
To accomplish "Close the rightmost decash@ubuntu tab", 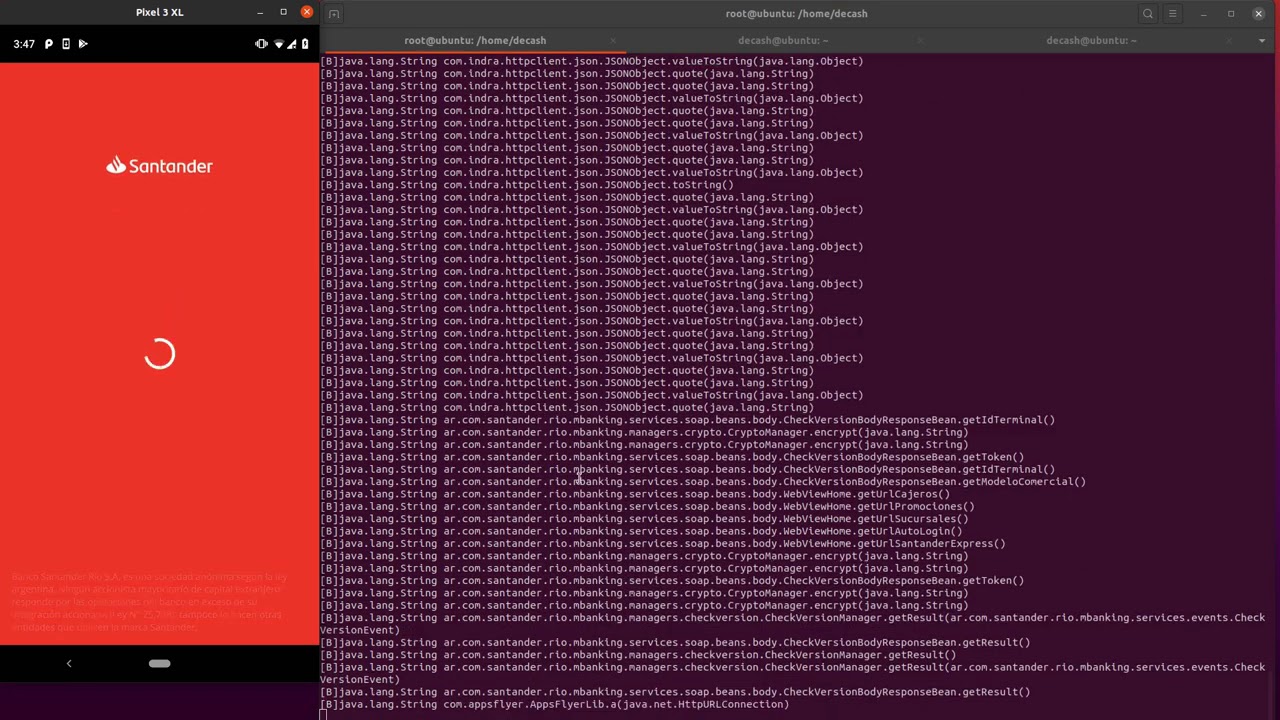I will 1228,41.
